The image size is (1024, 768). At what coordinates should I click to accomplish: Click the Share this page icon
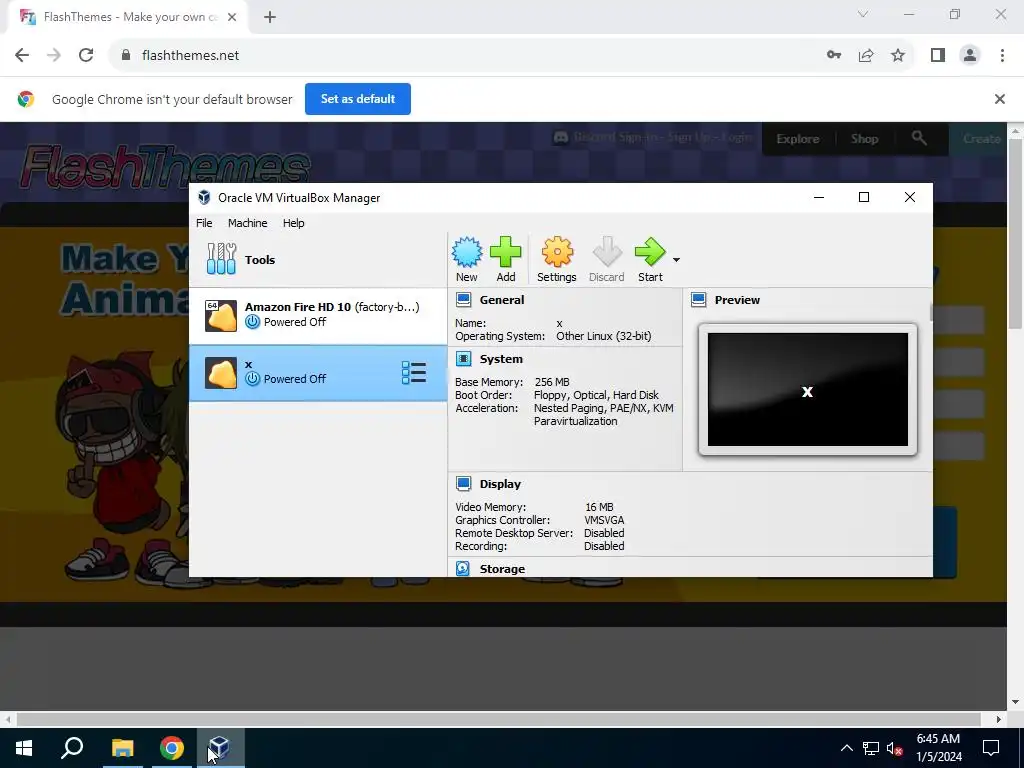tap(866, 56)
